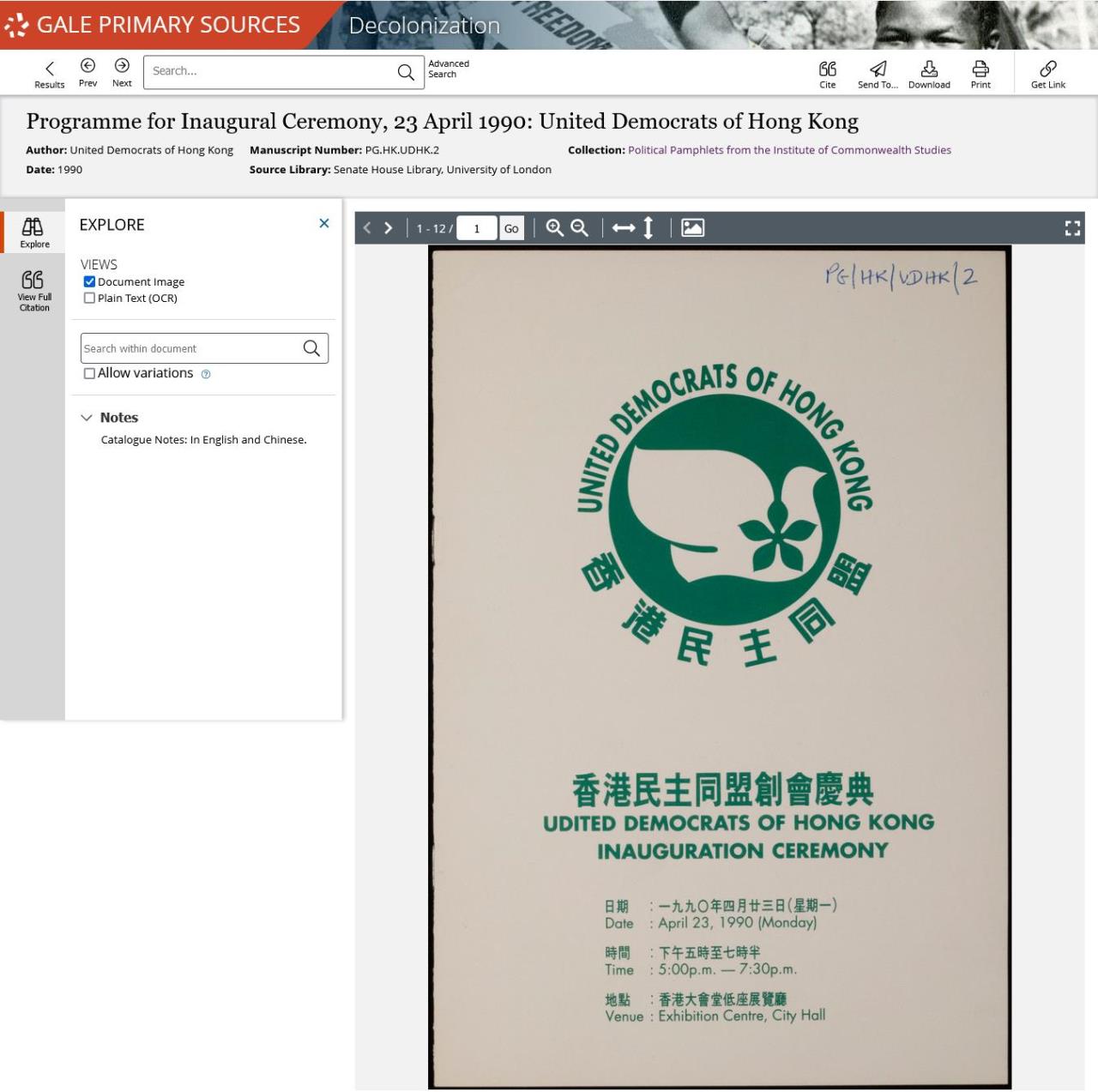Fit document to height
The height and width of the screenshot is (1092, 1098).
[x=649, y=228]
